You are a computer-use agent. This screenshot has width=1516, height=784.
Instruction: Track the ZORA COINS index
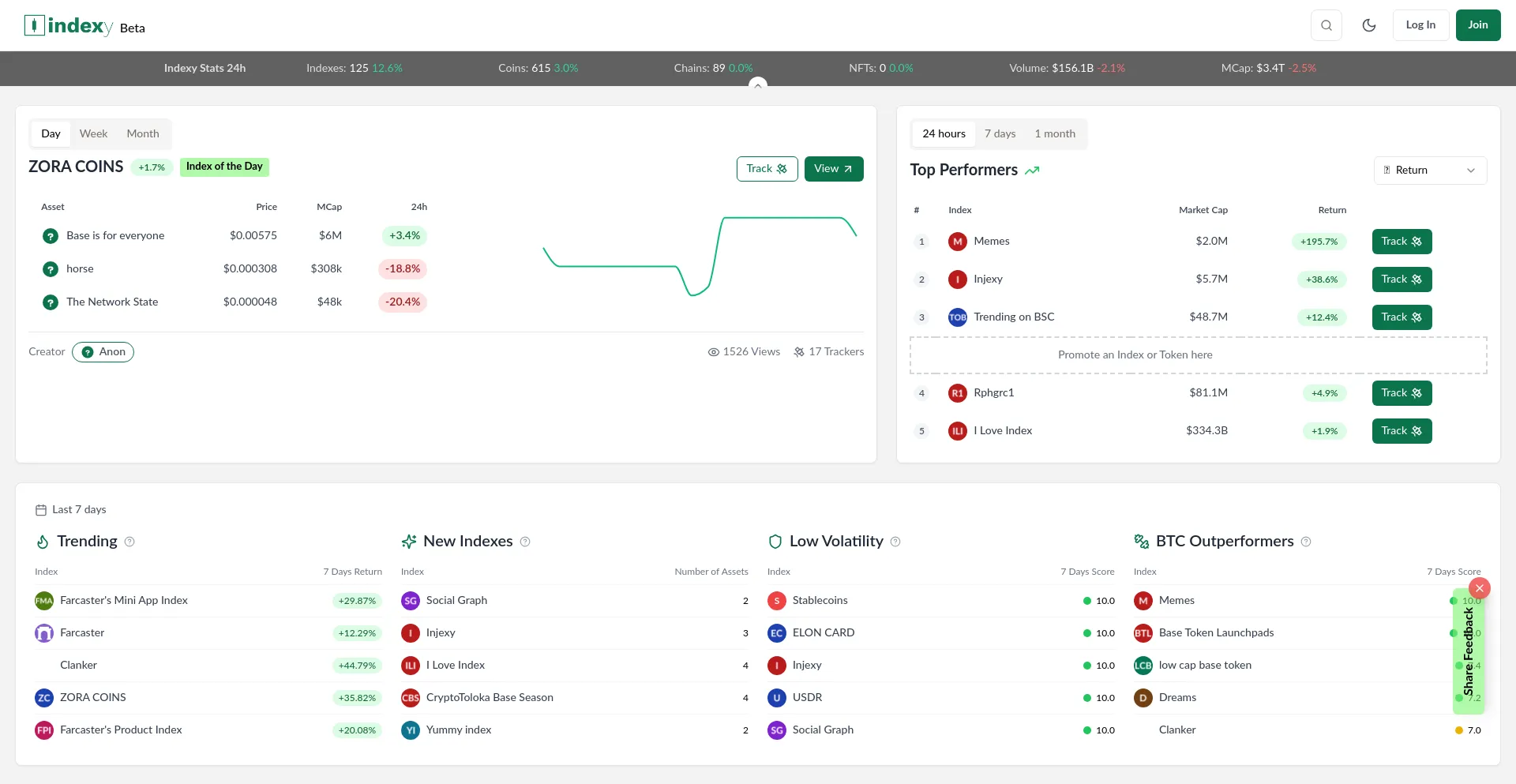pos(767,169)
